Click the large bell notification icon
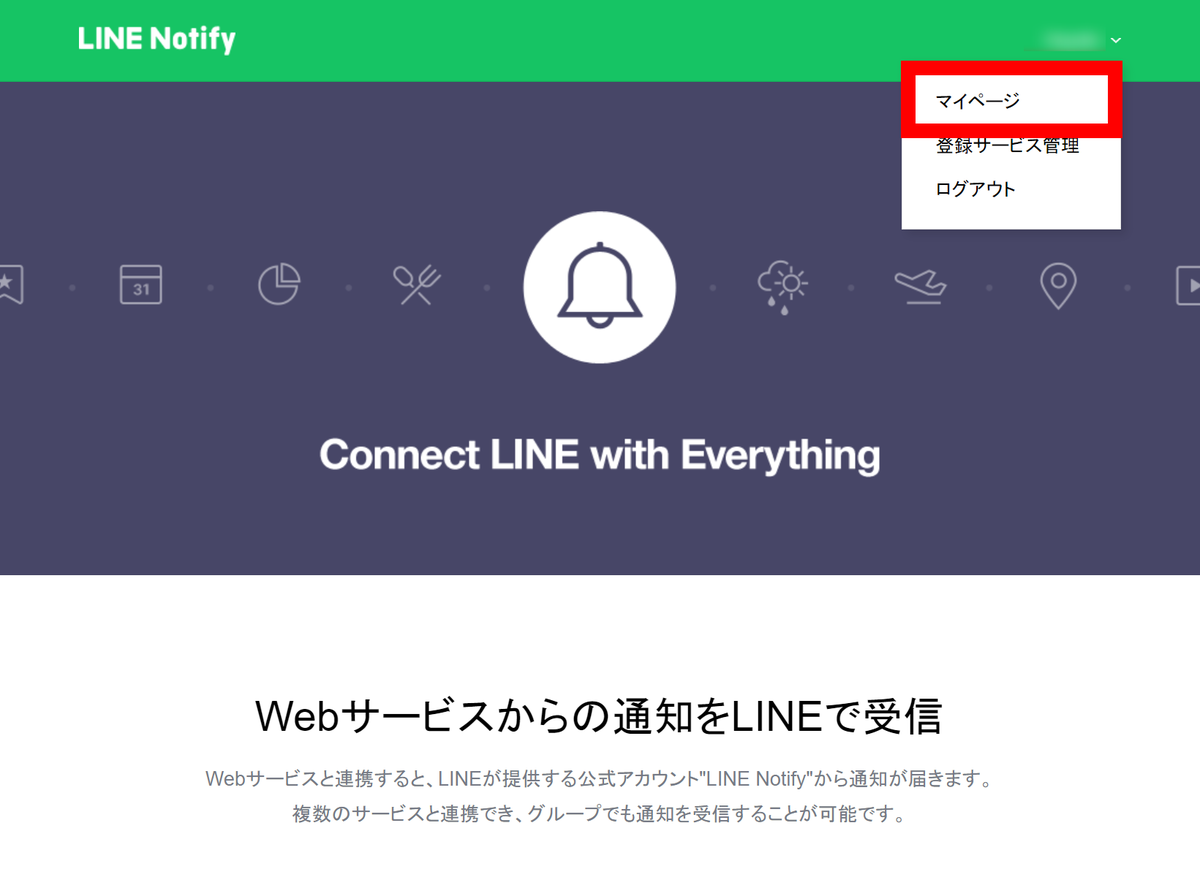Screen dimensions: 1200x869 tap(600, 287)
